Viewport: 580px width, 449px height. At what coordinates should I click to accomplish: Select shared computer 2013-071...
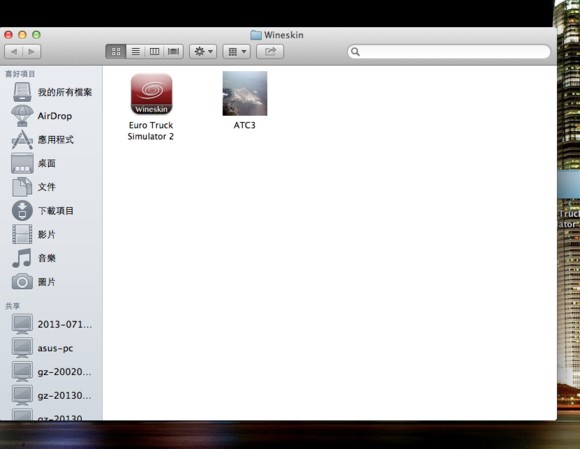(52, 324)
